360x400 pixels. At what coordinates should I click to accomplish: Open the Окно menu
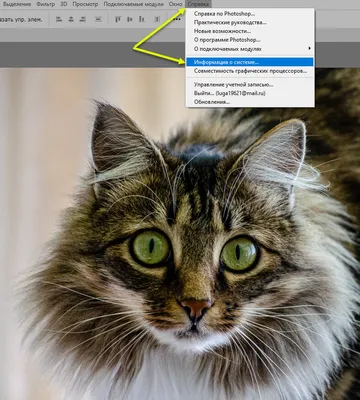175,4
